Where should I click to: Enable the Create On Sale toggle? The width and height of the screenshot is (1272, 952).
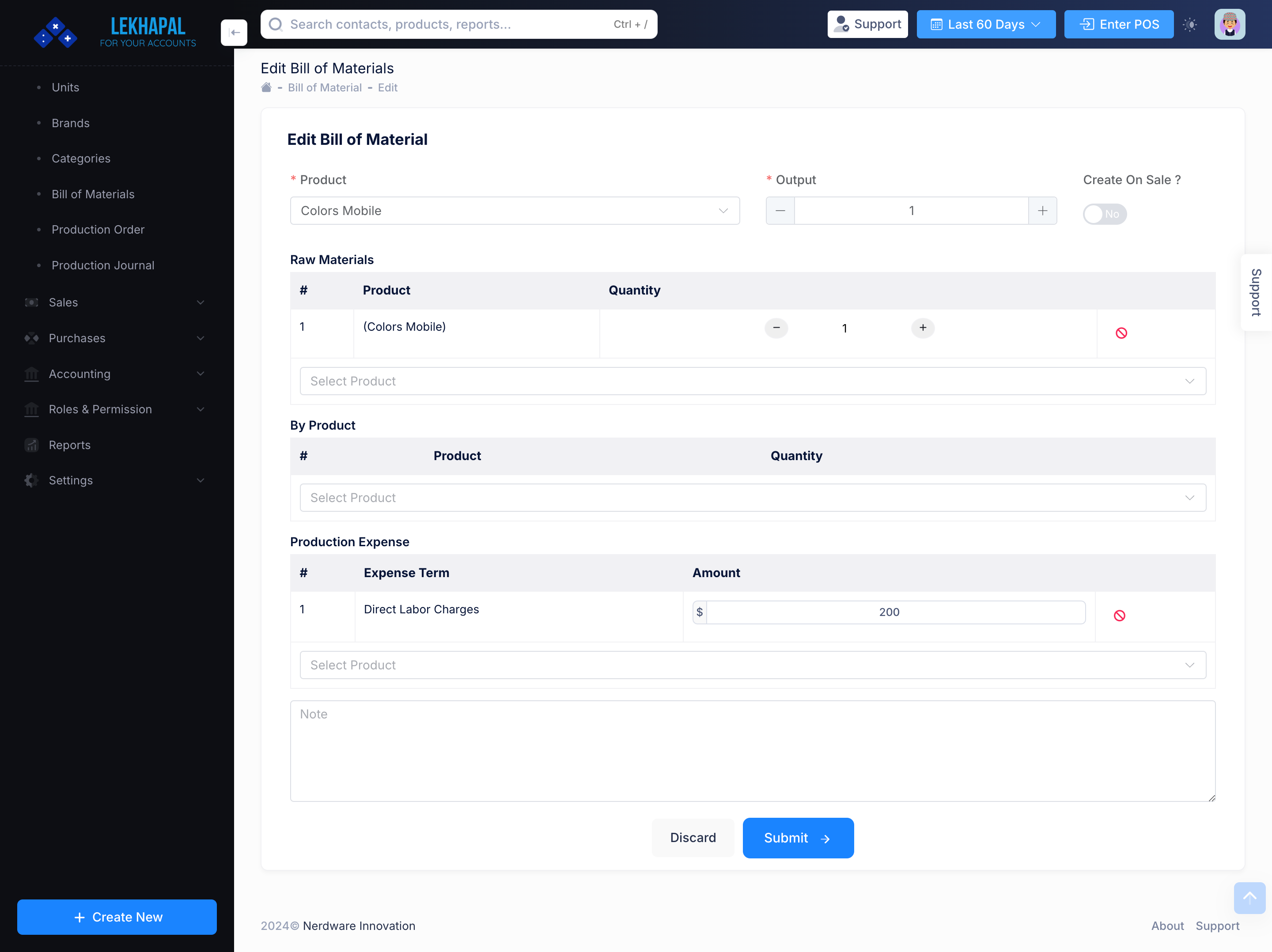coord(1104,214)
